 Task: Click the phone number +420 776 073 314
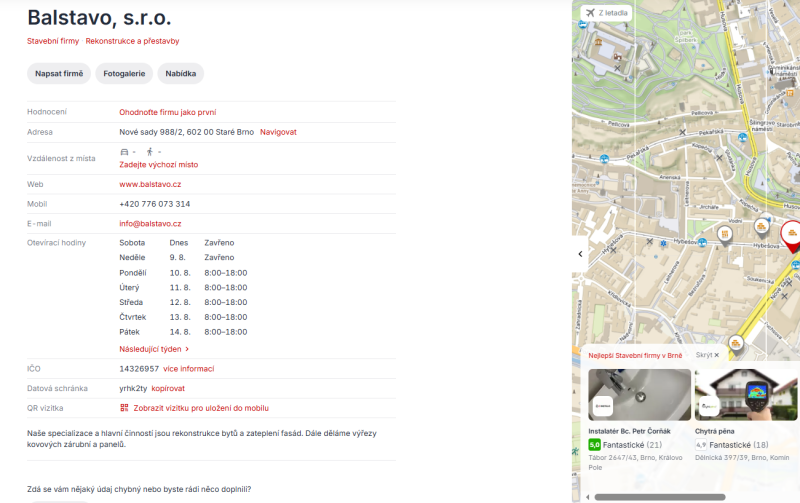tap(155, 204)
